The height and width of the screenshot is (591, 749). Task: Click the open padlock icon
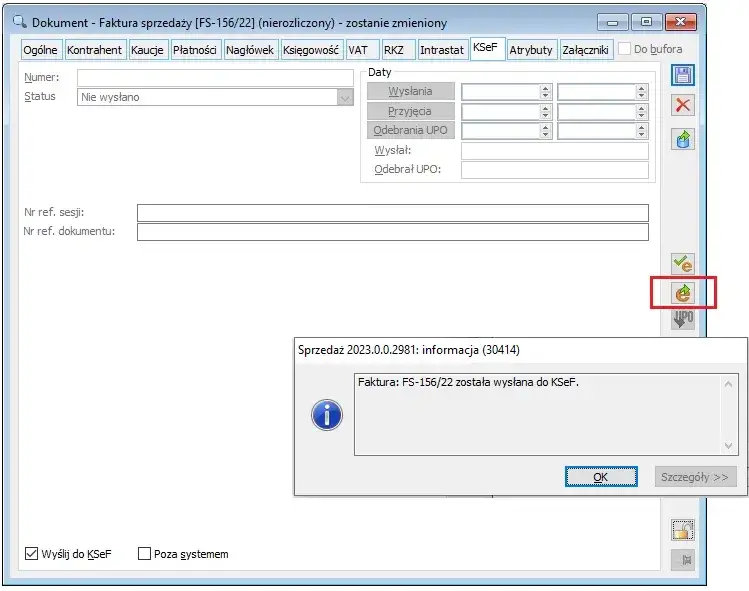click(x=683, y=530)
